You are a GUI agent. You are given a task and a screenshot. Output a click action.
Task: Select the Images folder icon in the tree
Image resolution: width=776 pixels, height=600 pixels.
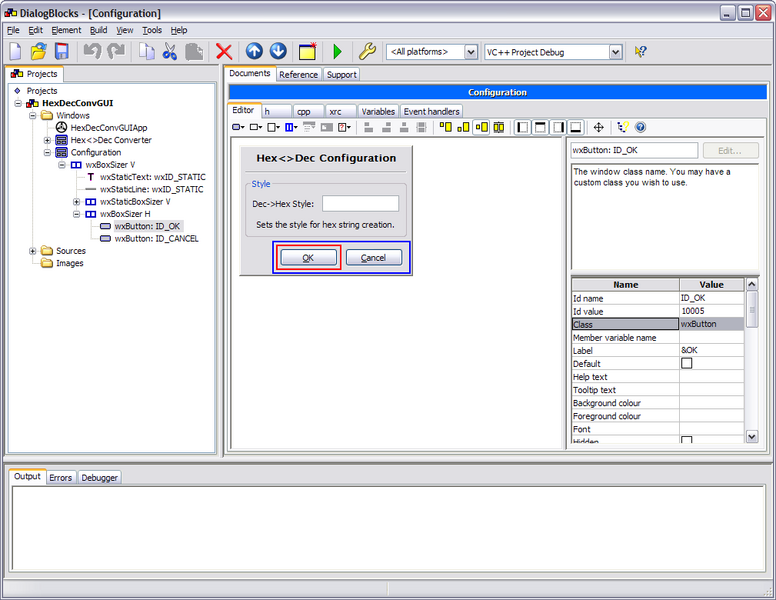[x=47, y=263]
